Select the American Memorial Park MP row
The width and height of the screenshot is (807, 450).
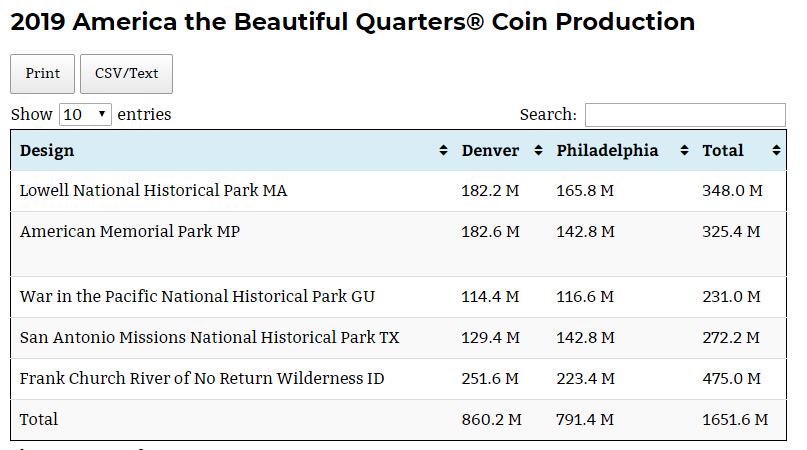coord(130,231)
